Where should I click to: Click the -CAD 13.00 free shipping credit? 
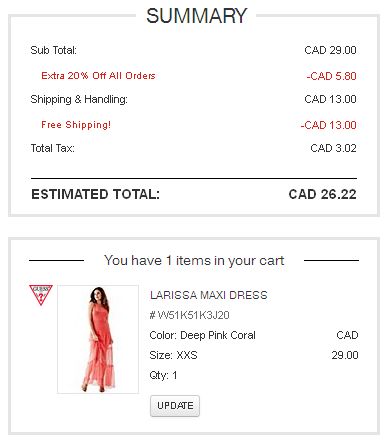[x=328, y=125]
